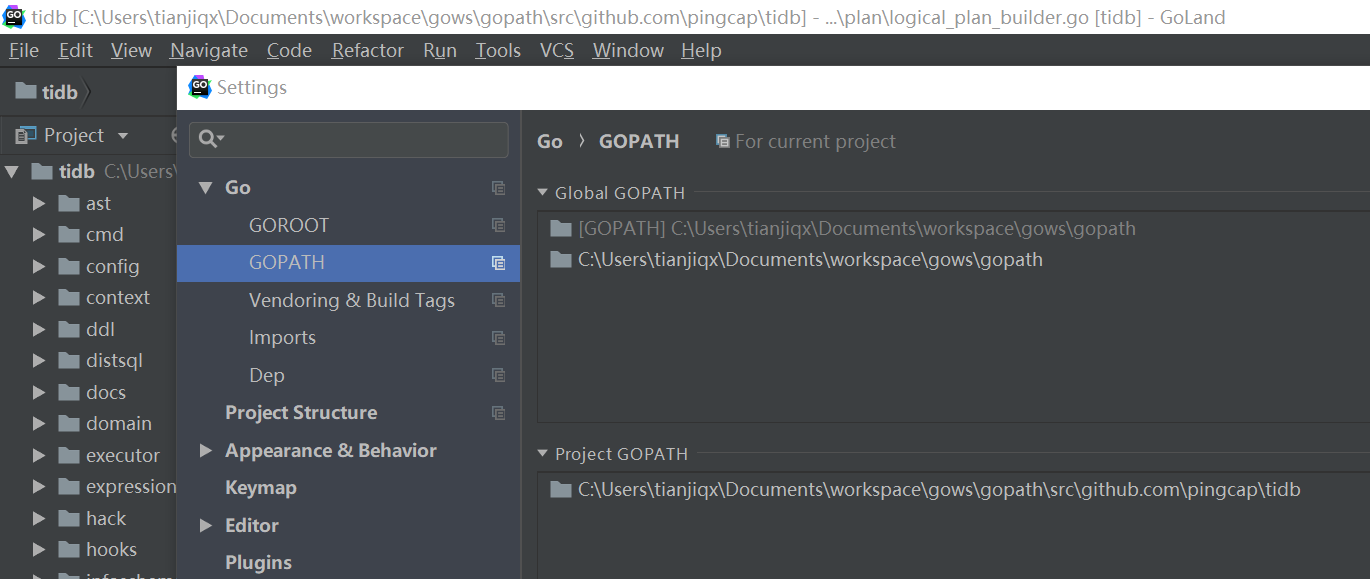Click project-level icon beside Imports
This screenshot has height=579, width=1370.
pyautogui.click(x=498, y=338)
